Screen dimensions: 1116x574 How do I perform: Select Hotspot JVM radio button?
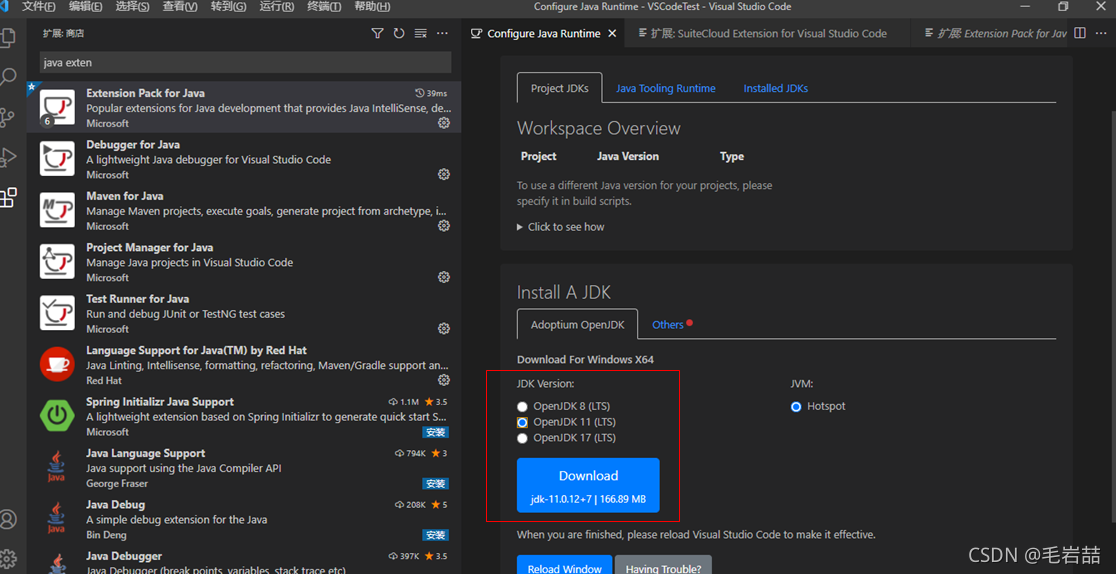coord(796,407)
